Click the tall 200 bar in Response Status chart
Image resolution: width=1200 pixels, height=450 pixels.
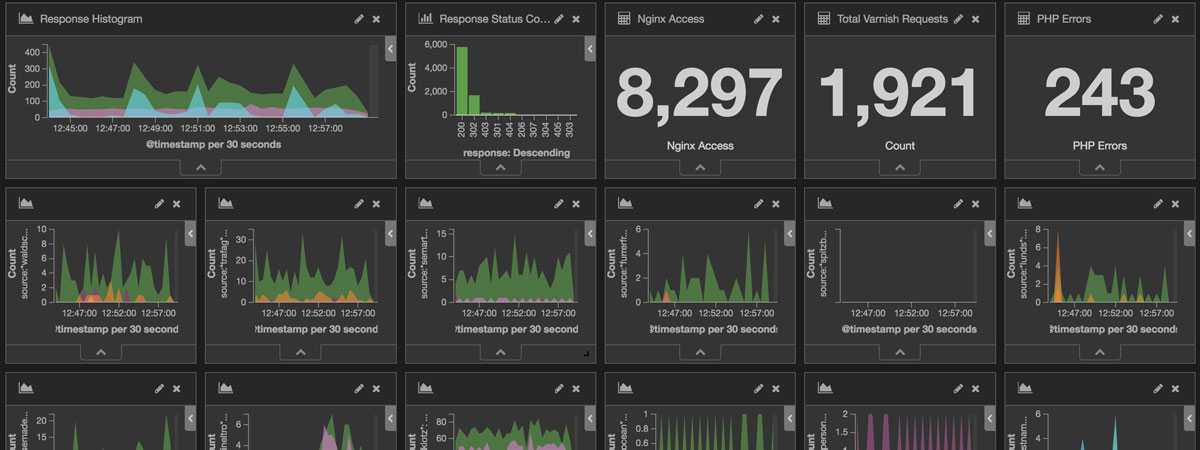(463, 81)
